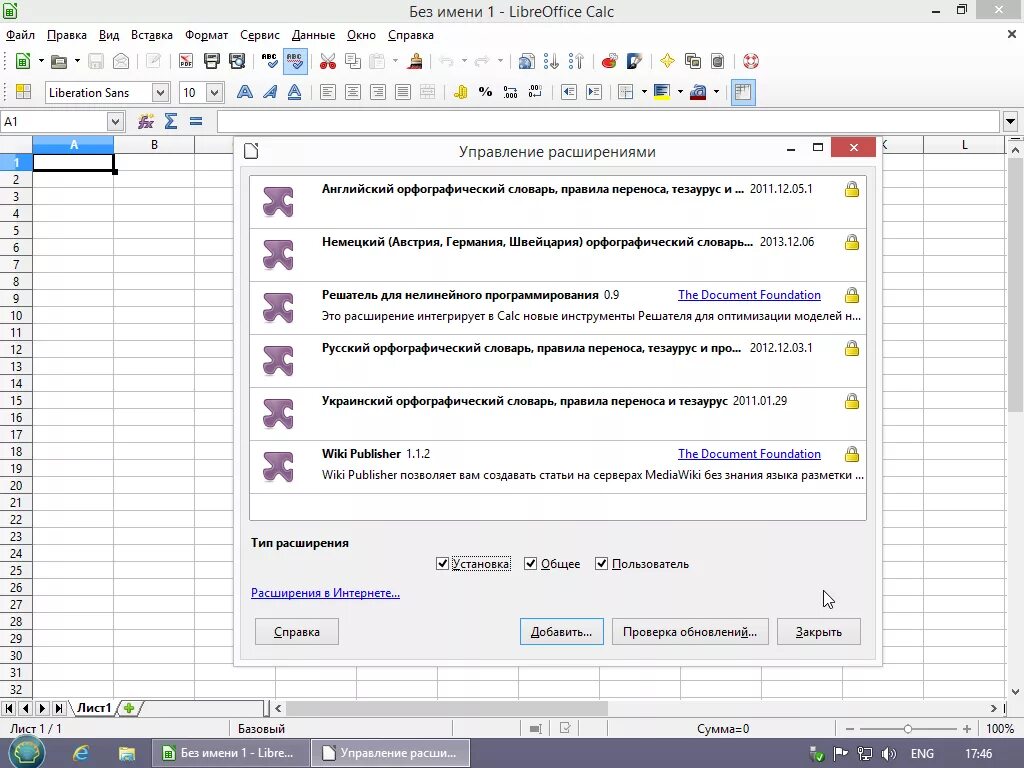Select the Wiki Publisher extension row
Viewport: 1024px width, 768px height.
[558, 467]
